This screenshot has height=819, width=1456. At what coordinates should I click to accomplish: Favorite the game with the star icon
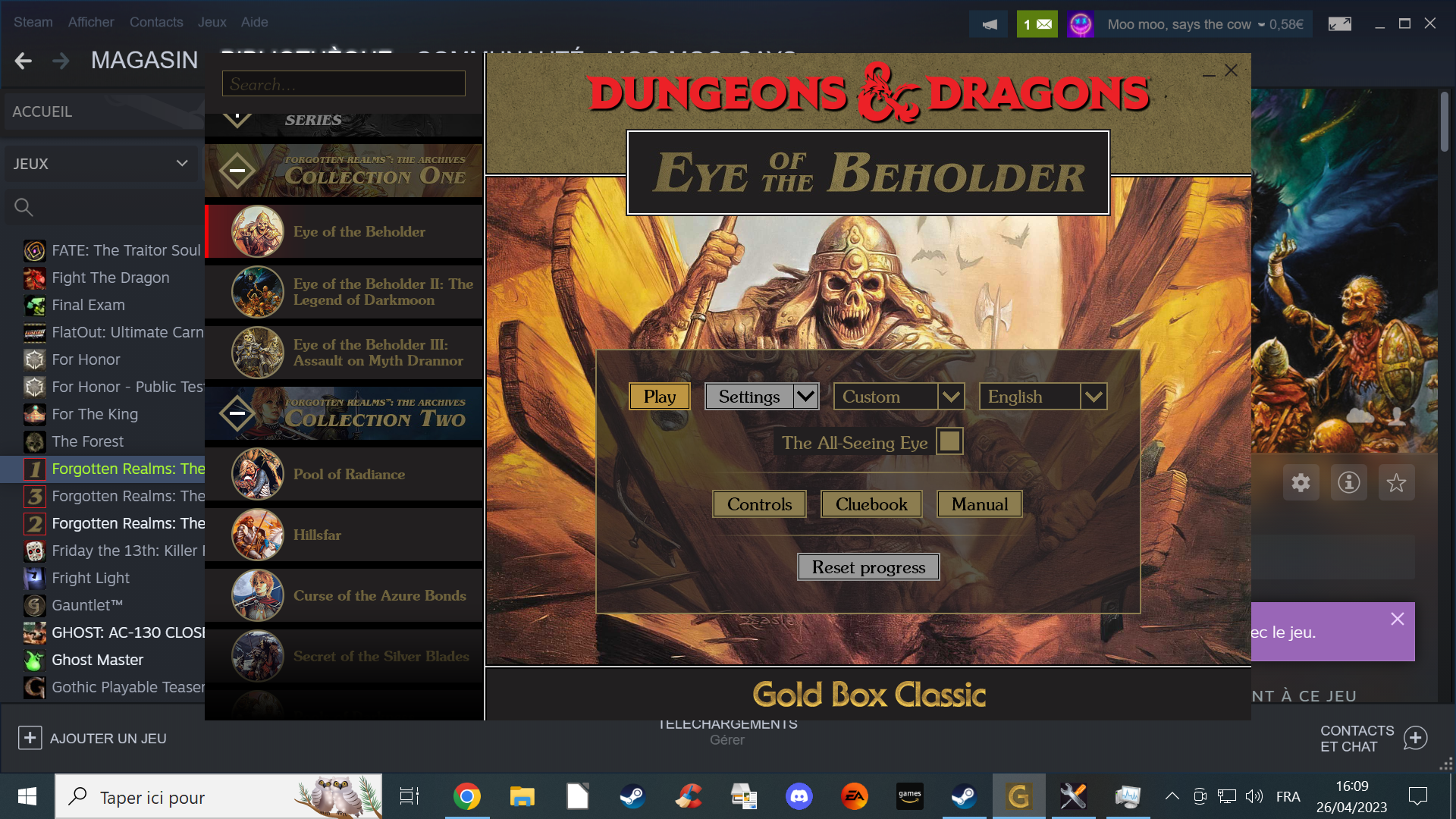click(x=1396, y=482)
